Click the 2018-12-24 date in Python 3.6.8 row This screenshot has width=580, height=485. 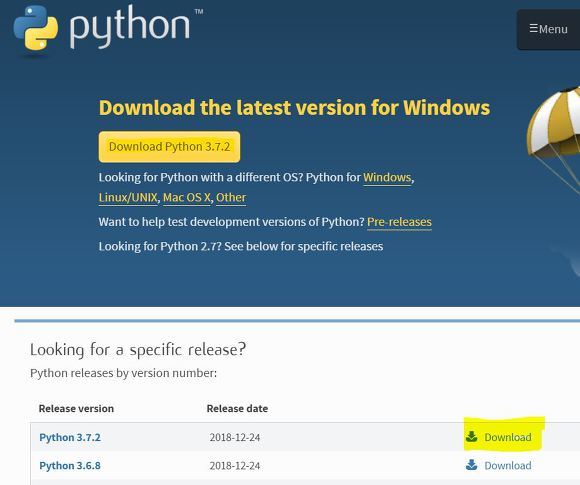pyautogui.click(x=235, y=465)
